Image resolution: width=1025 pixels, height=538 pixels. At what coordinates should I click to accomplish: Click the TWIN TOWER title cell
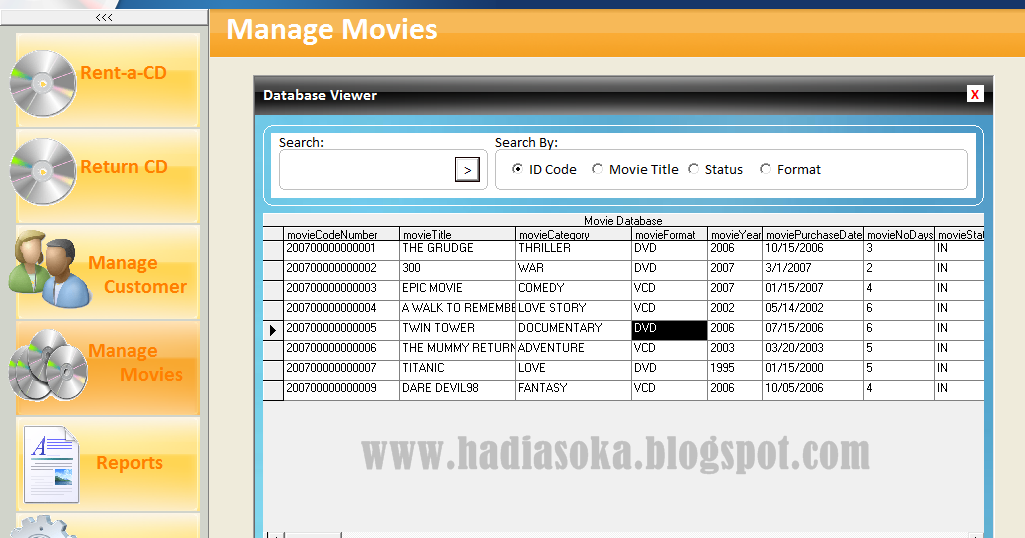(458, 330)
